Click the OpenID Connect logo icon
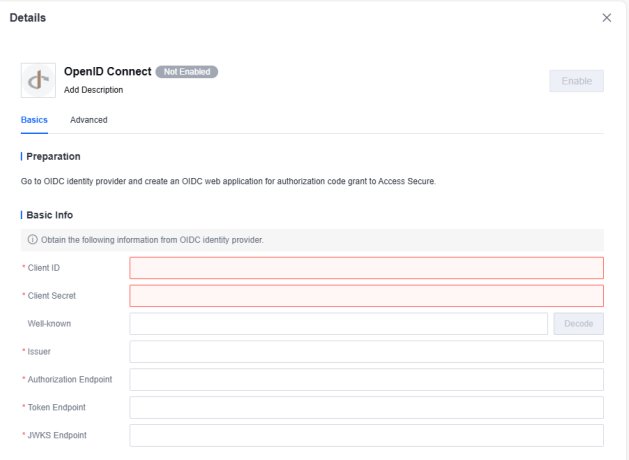This screenshot has width=629, height=460. (38, 80)
